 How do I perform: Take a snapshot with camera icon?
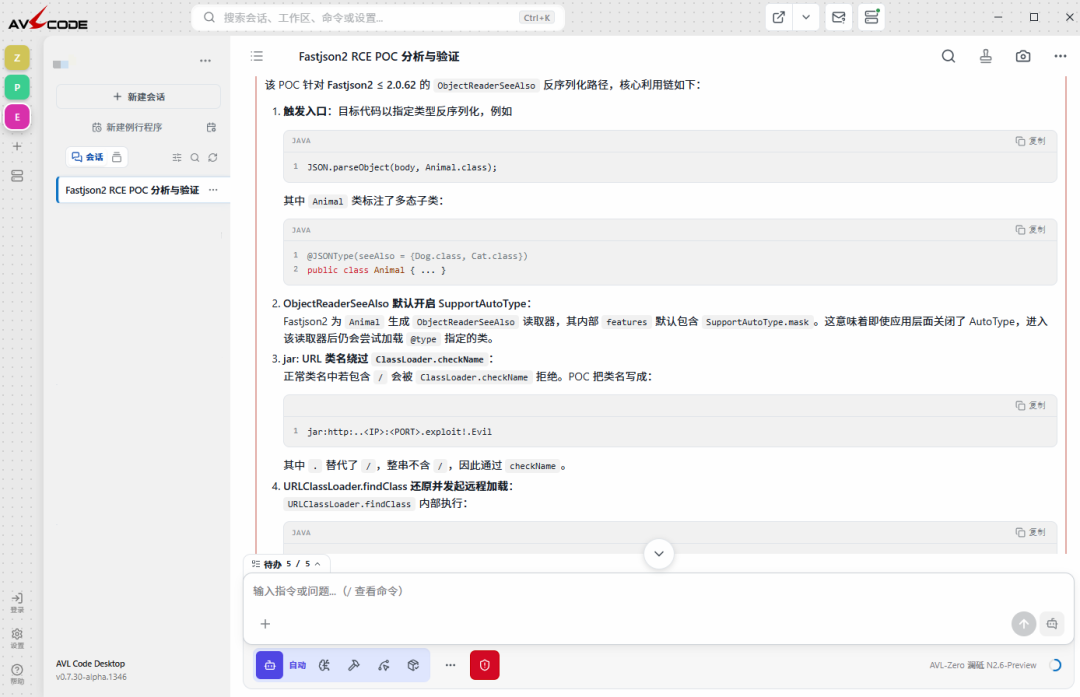click(x=1023, y=56)
